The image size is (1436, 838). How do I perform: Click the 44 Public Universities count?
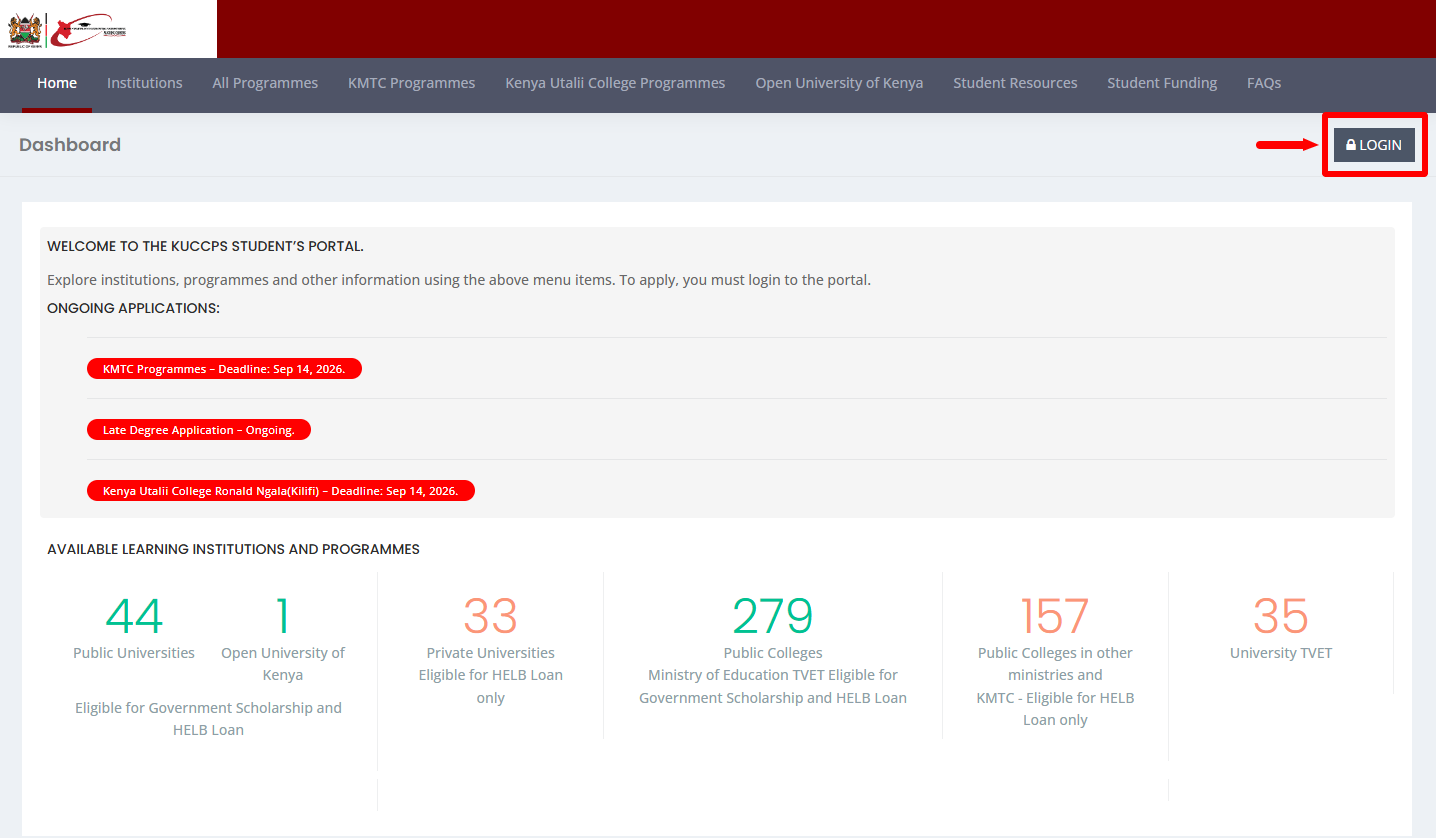pos(134,616)
